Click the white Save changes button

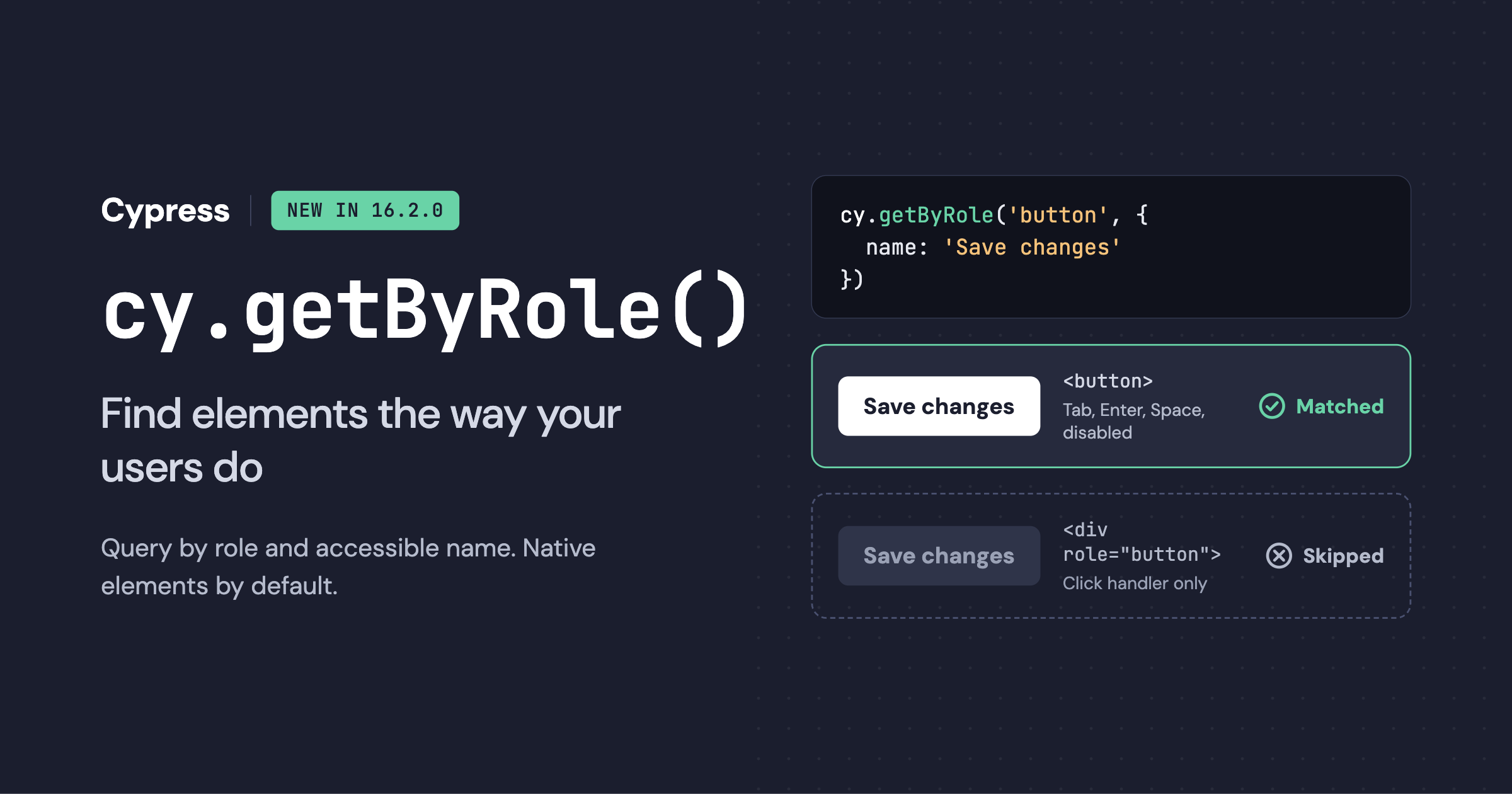[939, 406]
